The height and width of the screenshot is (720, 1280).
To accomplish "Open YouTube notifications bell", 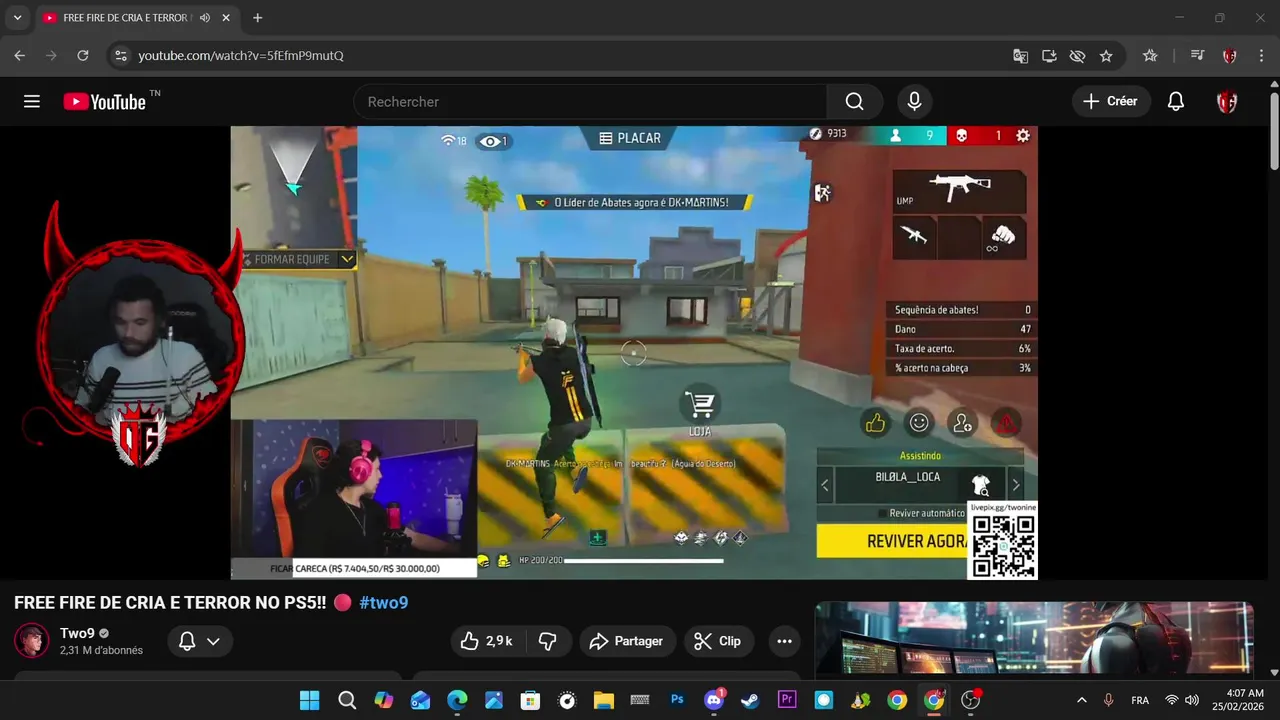I will point(1176,101).
